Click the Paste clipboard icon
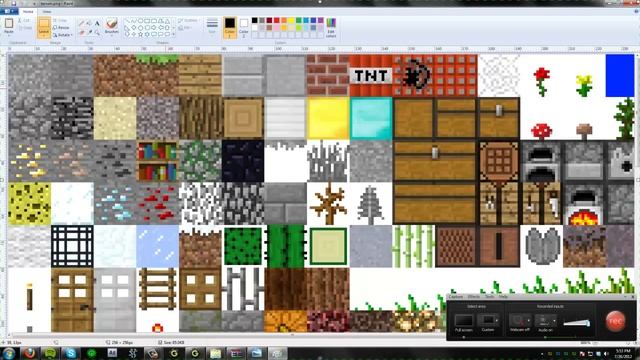640x360 pixels. [9, 23]
